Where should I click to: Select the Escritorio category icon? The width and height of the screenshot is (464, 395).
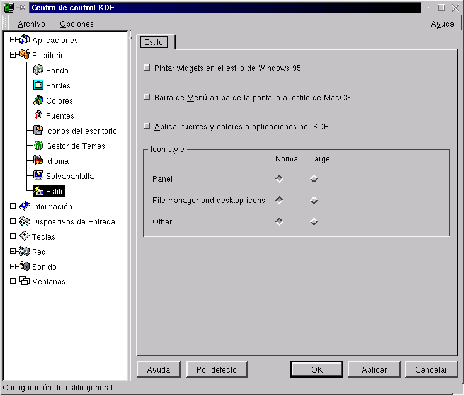coord(25,54)
